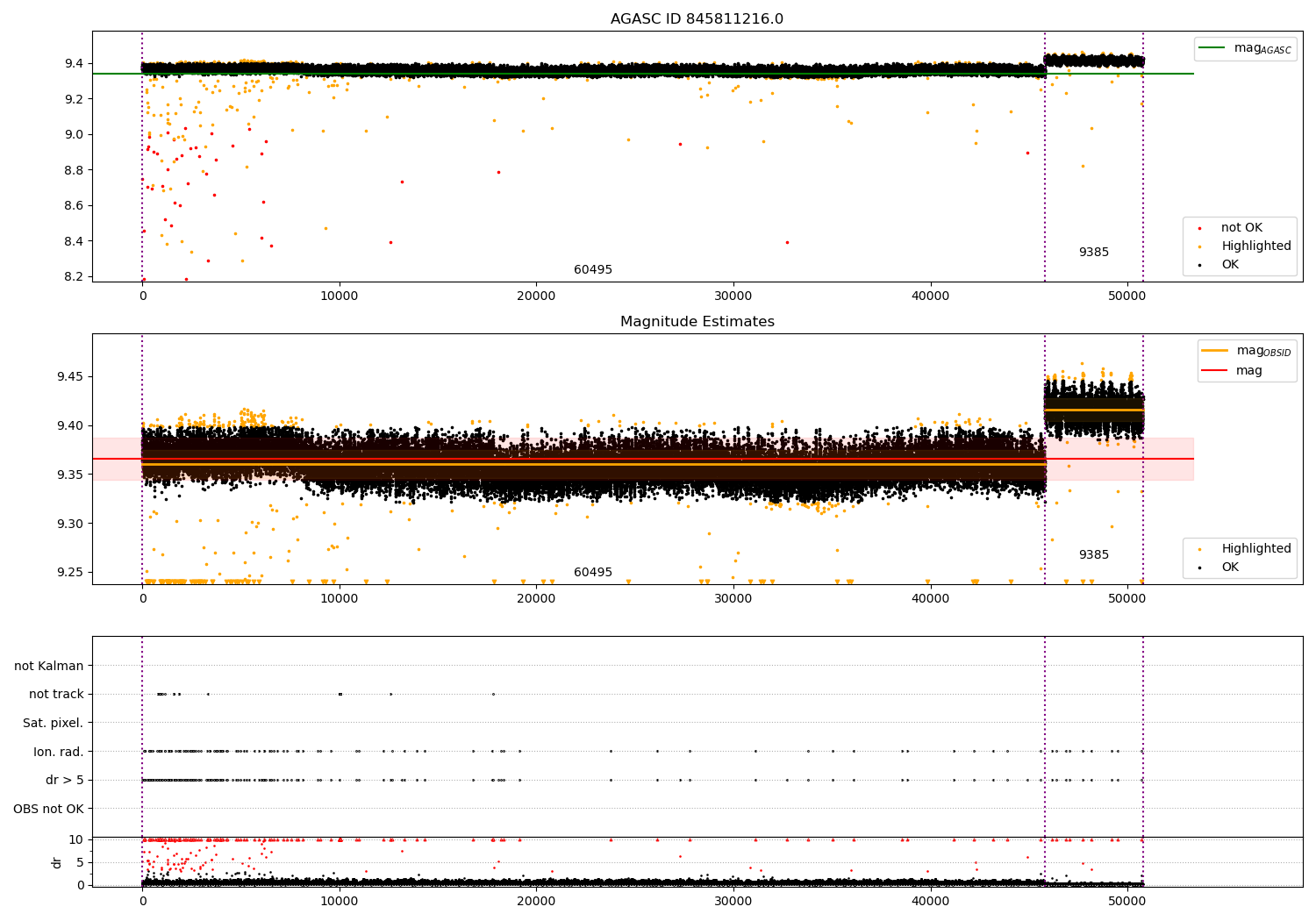Image resolution: width=1316 pixels, height=921 pixels.
Task: Click the '60495' annotation in top plot
Action: pos(593,270)
